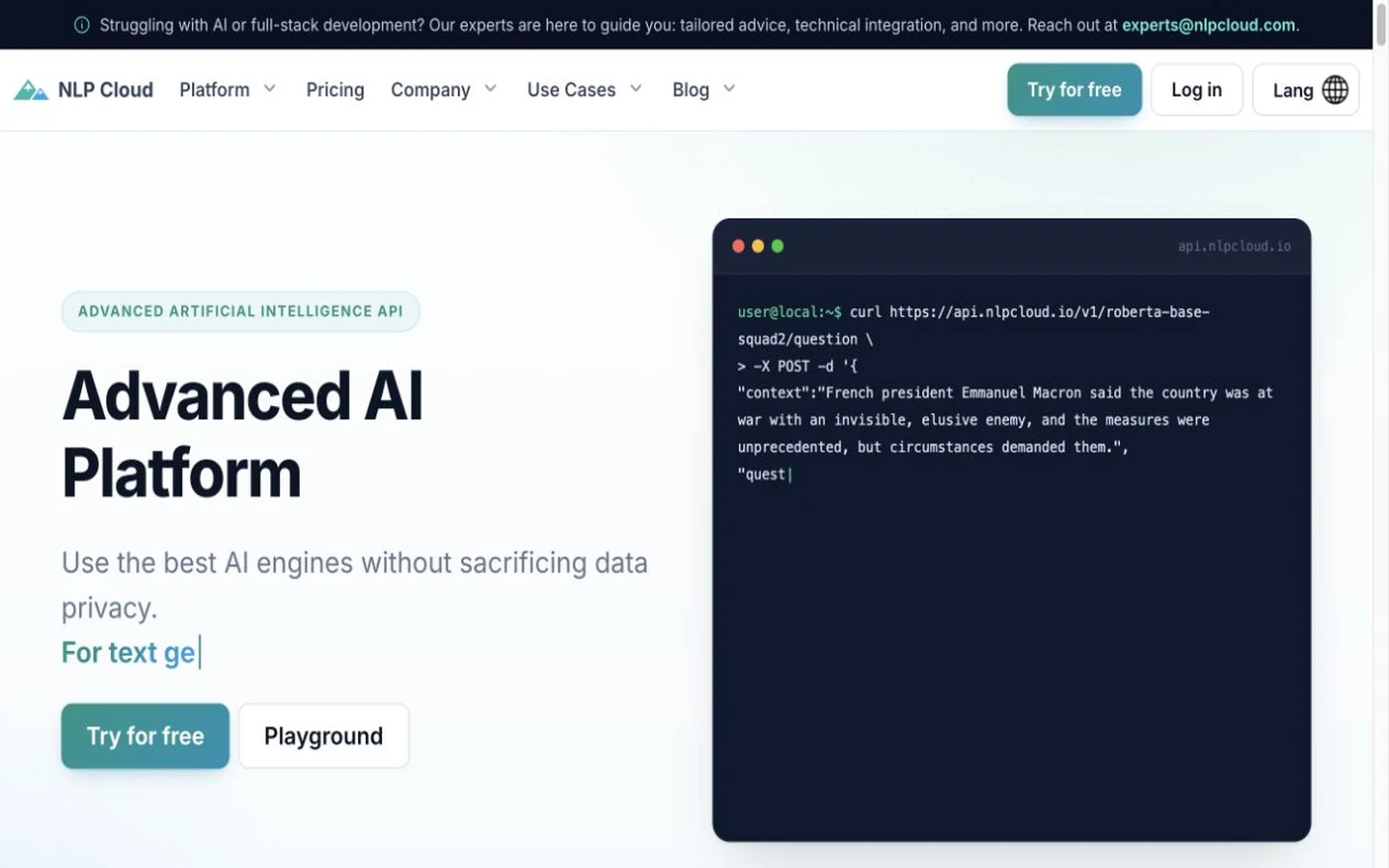
Task: Expand the Blog menu chevron
Action: click(x=729, y=89)
